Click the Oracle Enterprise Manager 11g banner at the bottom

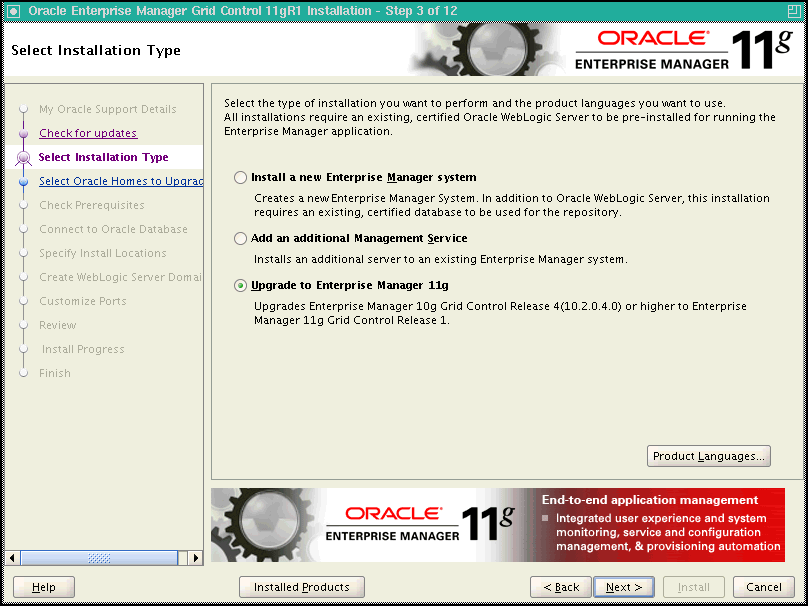tap(498, 525)
